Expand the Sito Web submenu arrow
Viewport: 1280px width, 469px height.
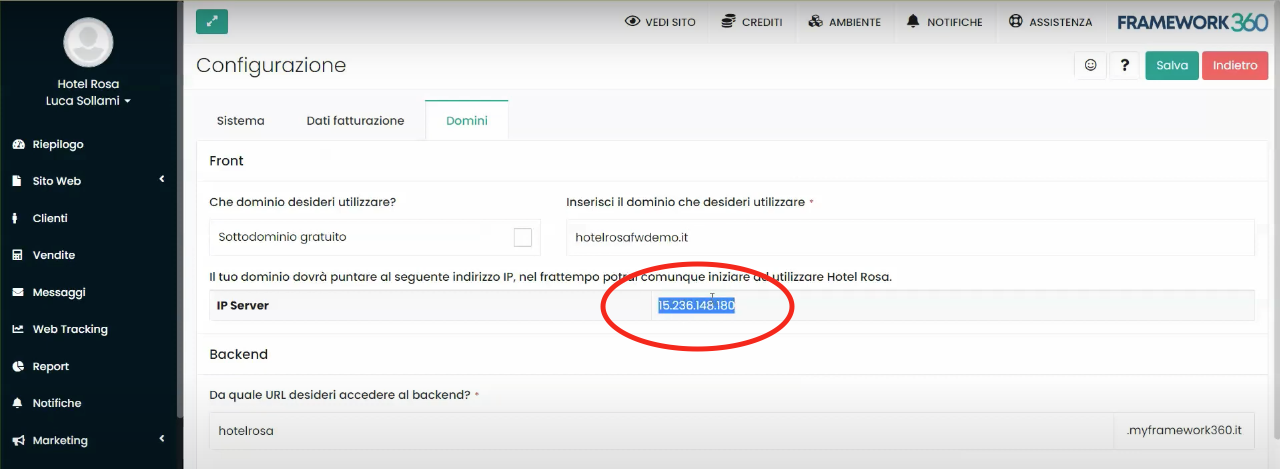tap(162, 180)
